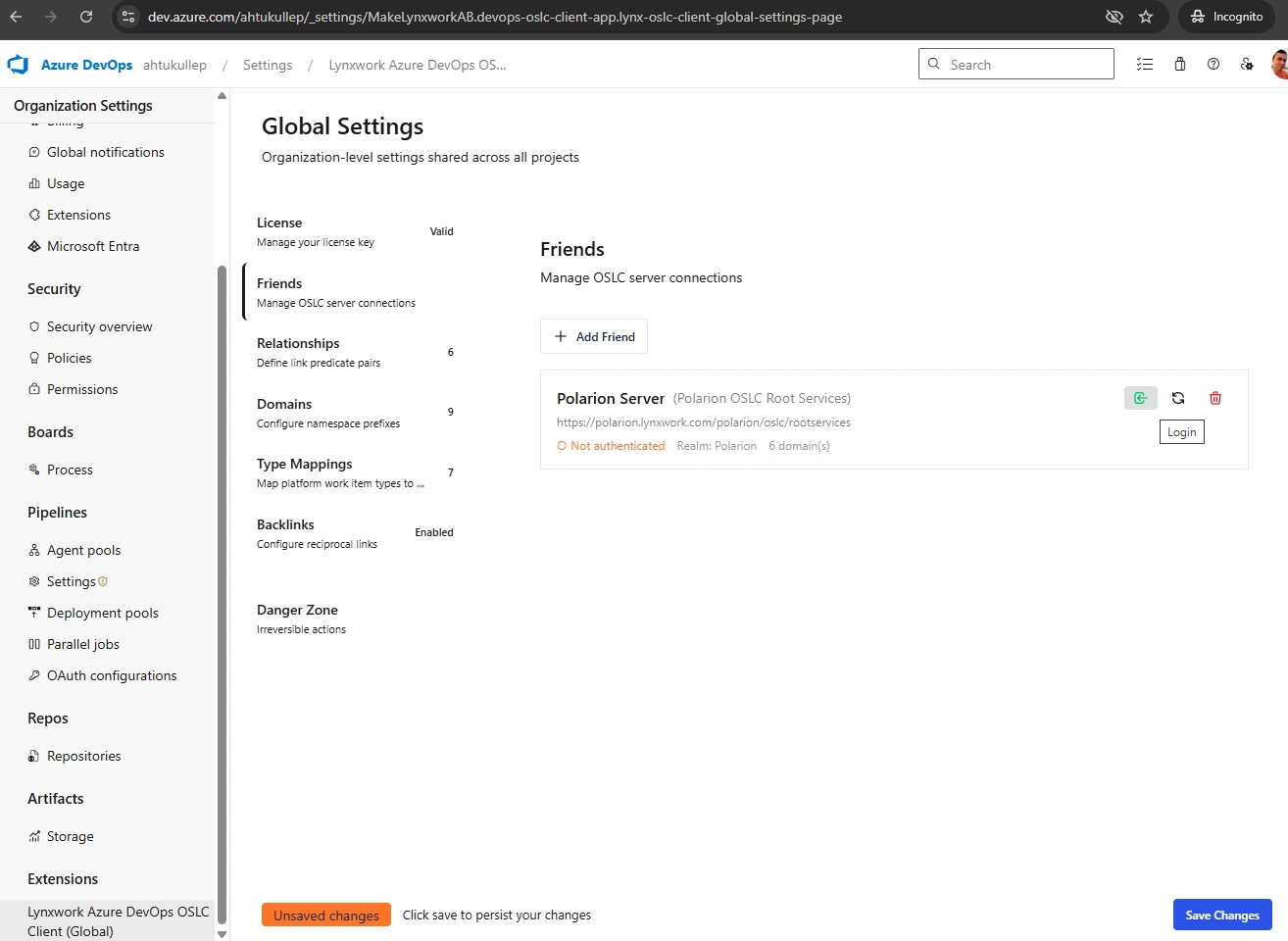Open Agent pools under Pipelines

click(x=83, y=550)
